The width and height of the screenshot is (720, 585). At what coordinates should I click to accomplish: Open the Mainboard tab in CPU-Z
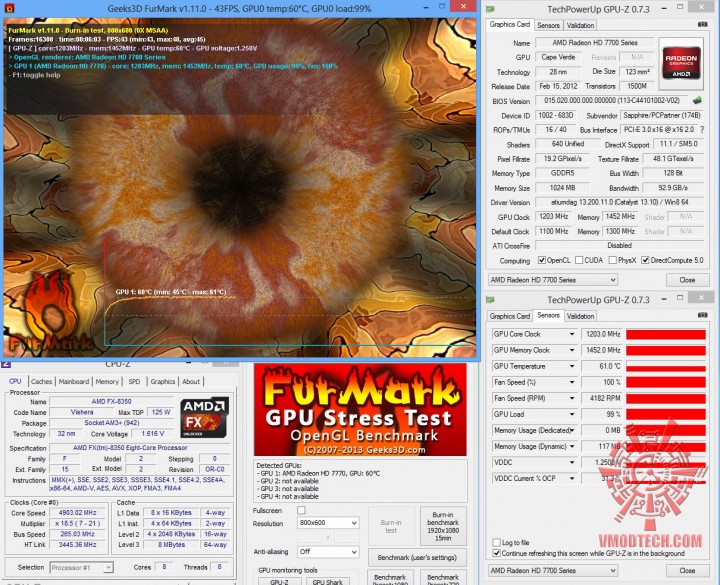[x=73, y=382]
